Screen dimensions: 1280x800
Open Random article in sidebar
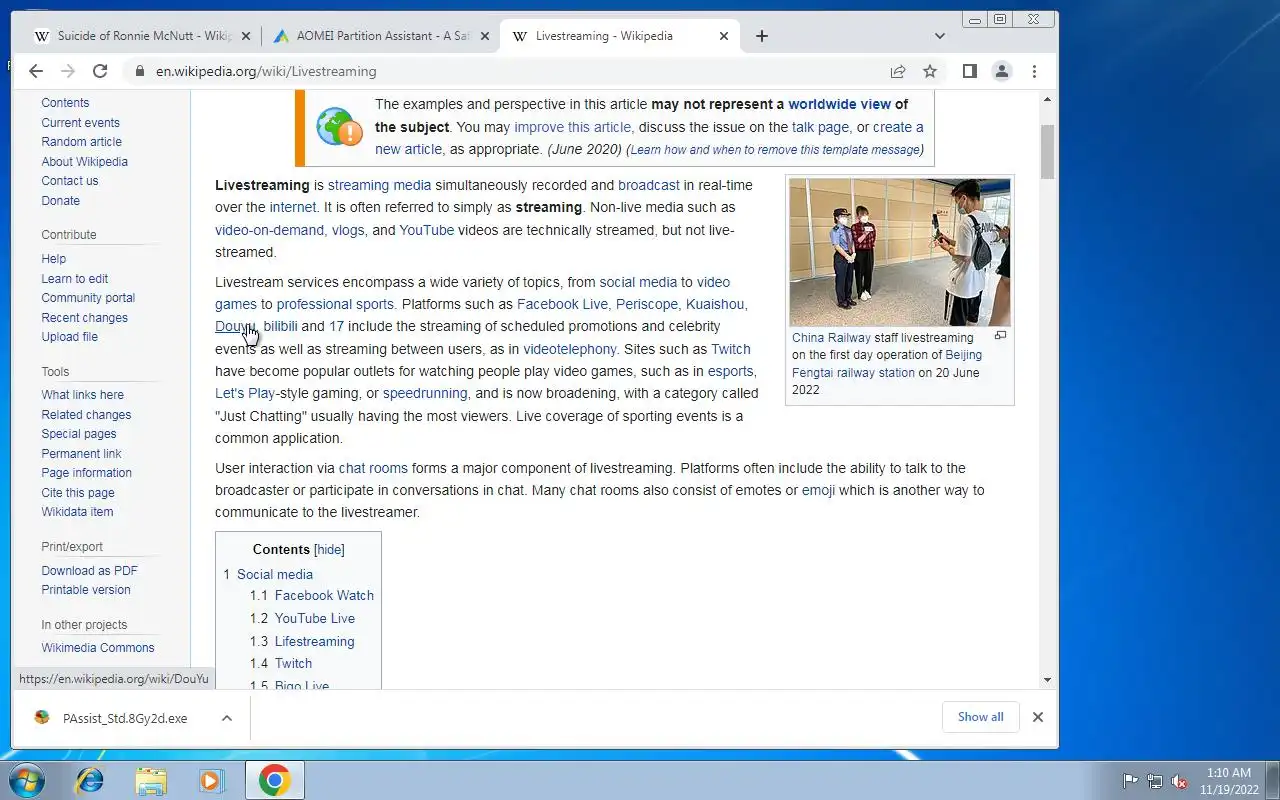(x=81, y=142)
